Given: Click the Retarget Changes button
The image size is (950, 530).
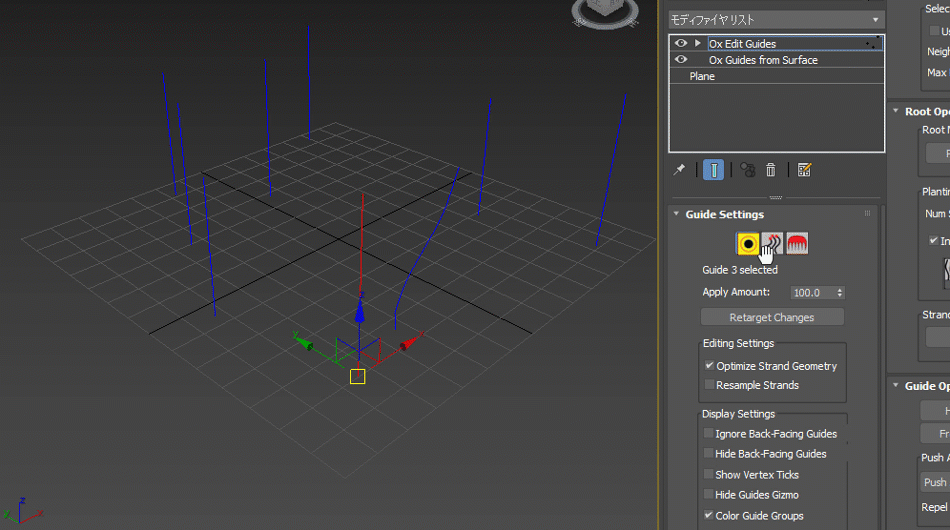Looking at the screenshot, I should [x=772, y=317].
